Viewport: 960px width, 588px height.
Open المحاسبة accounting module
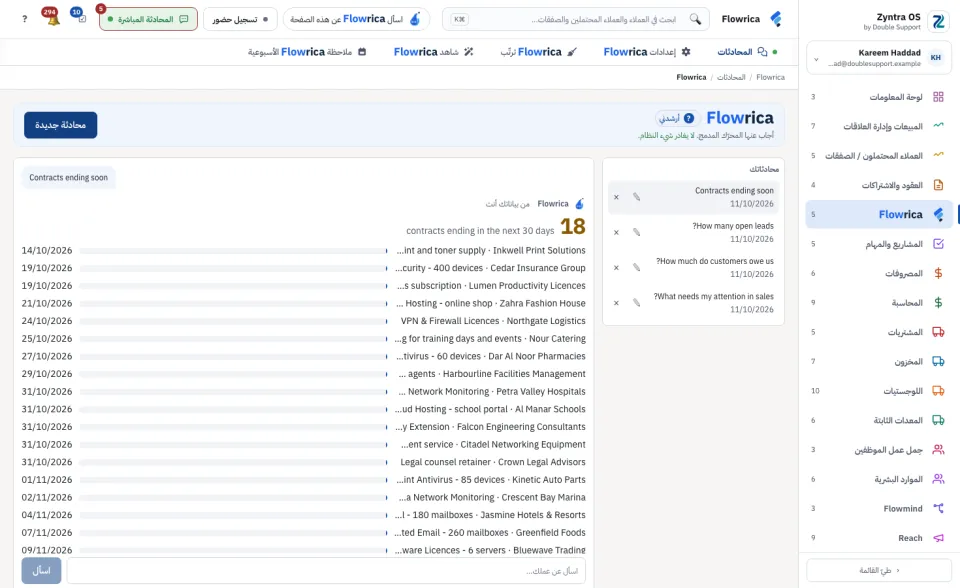[x=879, y=303]
